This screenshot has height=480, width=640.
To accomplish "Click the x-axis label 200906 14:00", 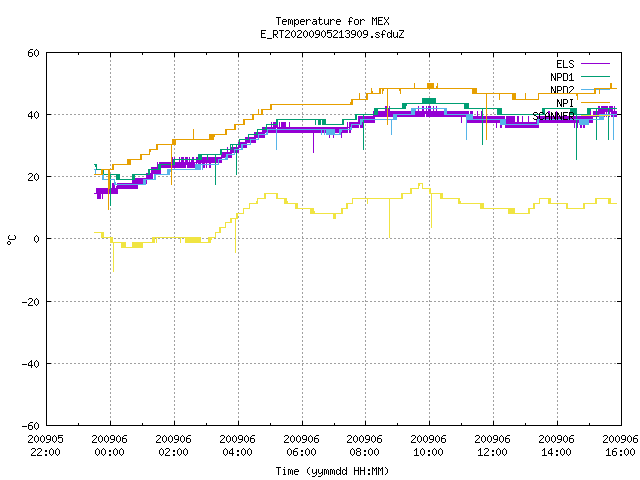I will pos(557,446).
